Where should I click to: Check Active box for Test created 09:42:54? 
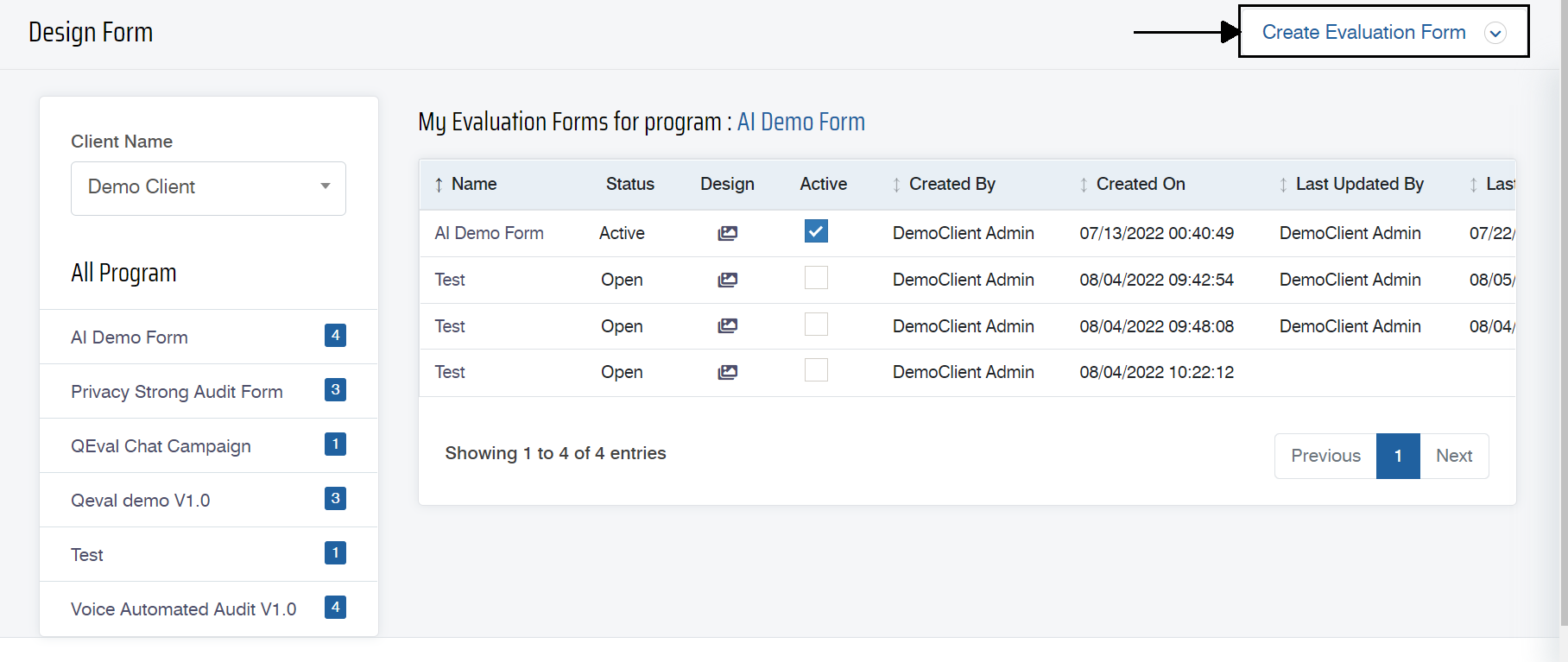[x=816, y=278]
